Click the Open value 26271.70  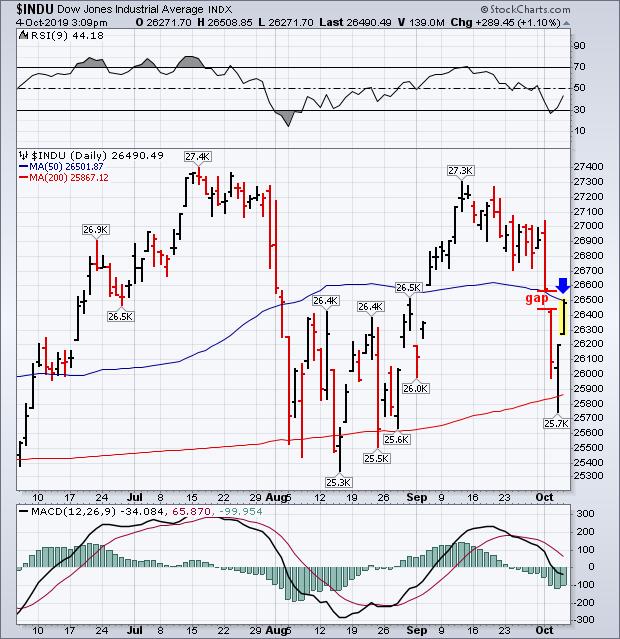point(168,23)
